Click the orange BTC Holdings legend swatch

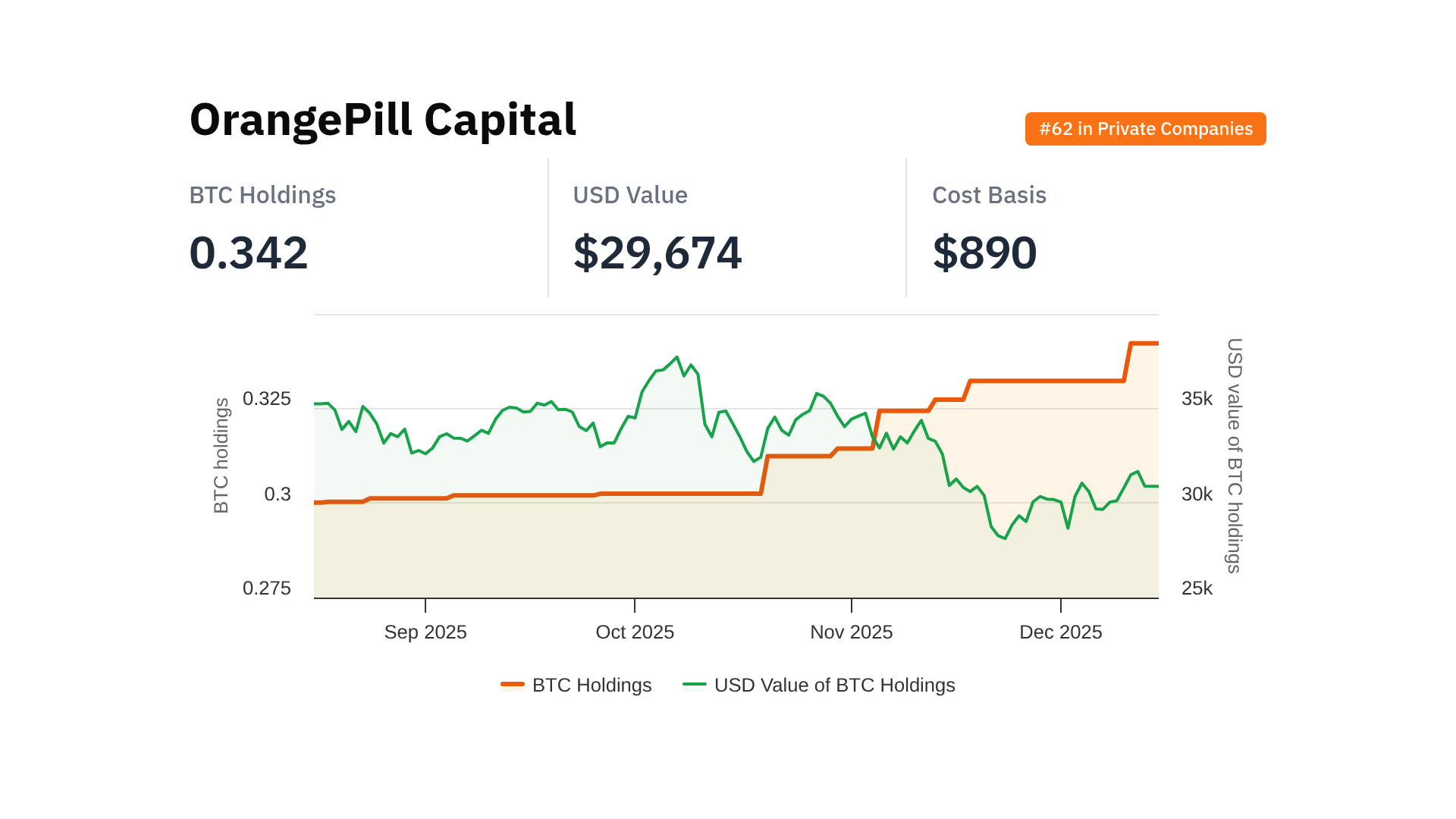click(513, 685)
